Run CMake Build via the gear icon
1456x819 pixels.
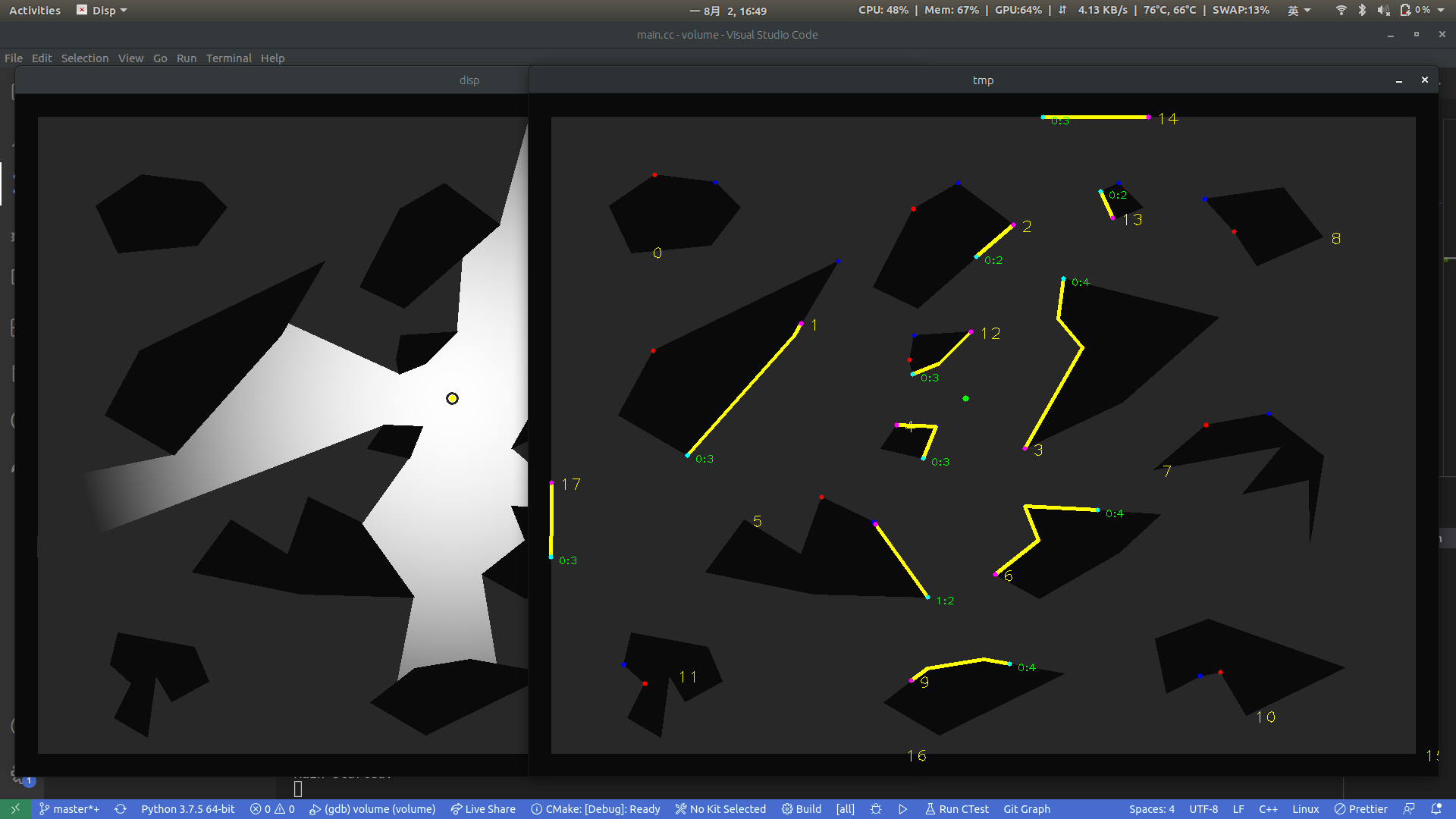801,809
